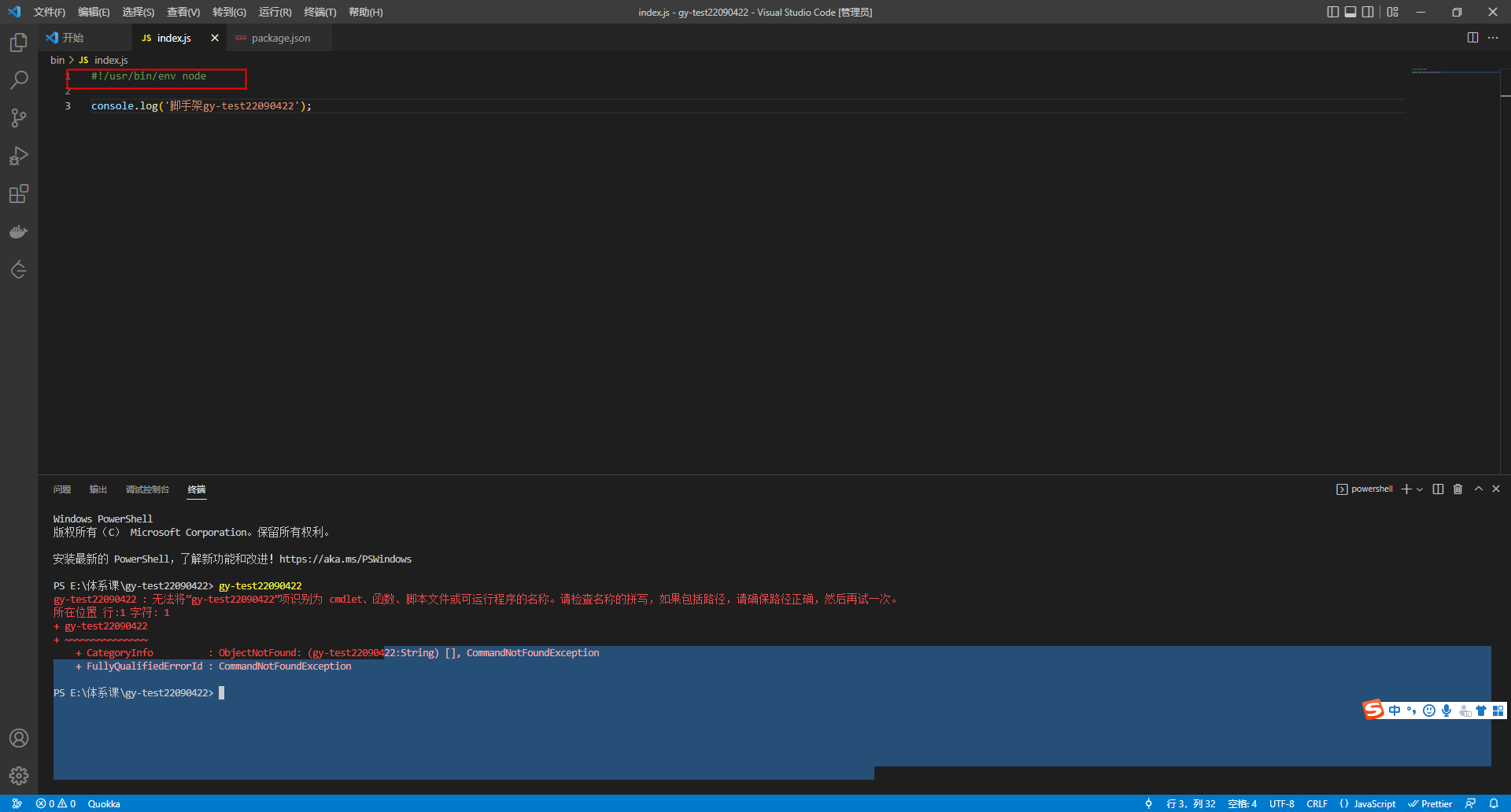The image size is (1511, 812).
Task: Open the last activity bar extension icon
Action: pyautogui.click(x=19, y=270)
